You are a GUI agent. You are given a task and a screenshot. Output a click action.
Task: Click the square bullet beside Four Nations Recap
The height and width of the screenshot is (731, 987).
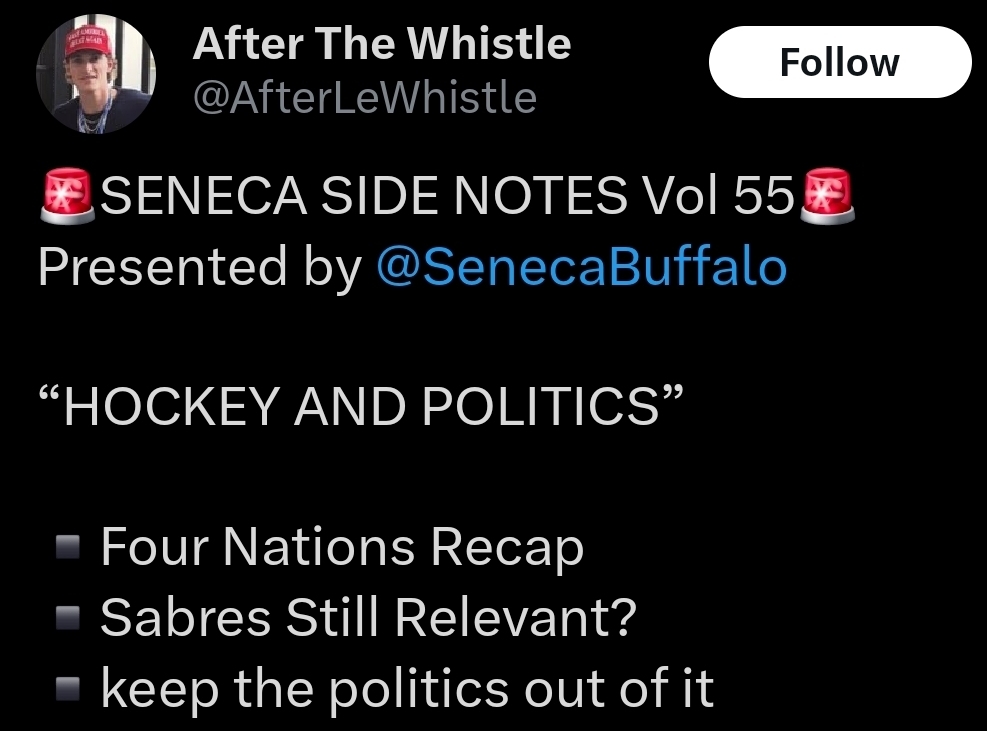68,549
